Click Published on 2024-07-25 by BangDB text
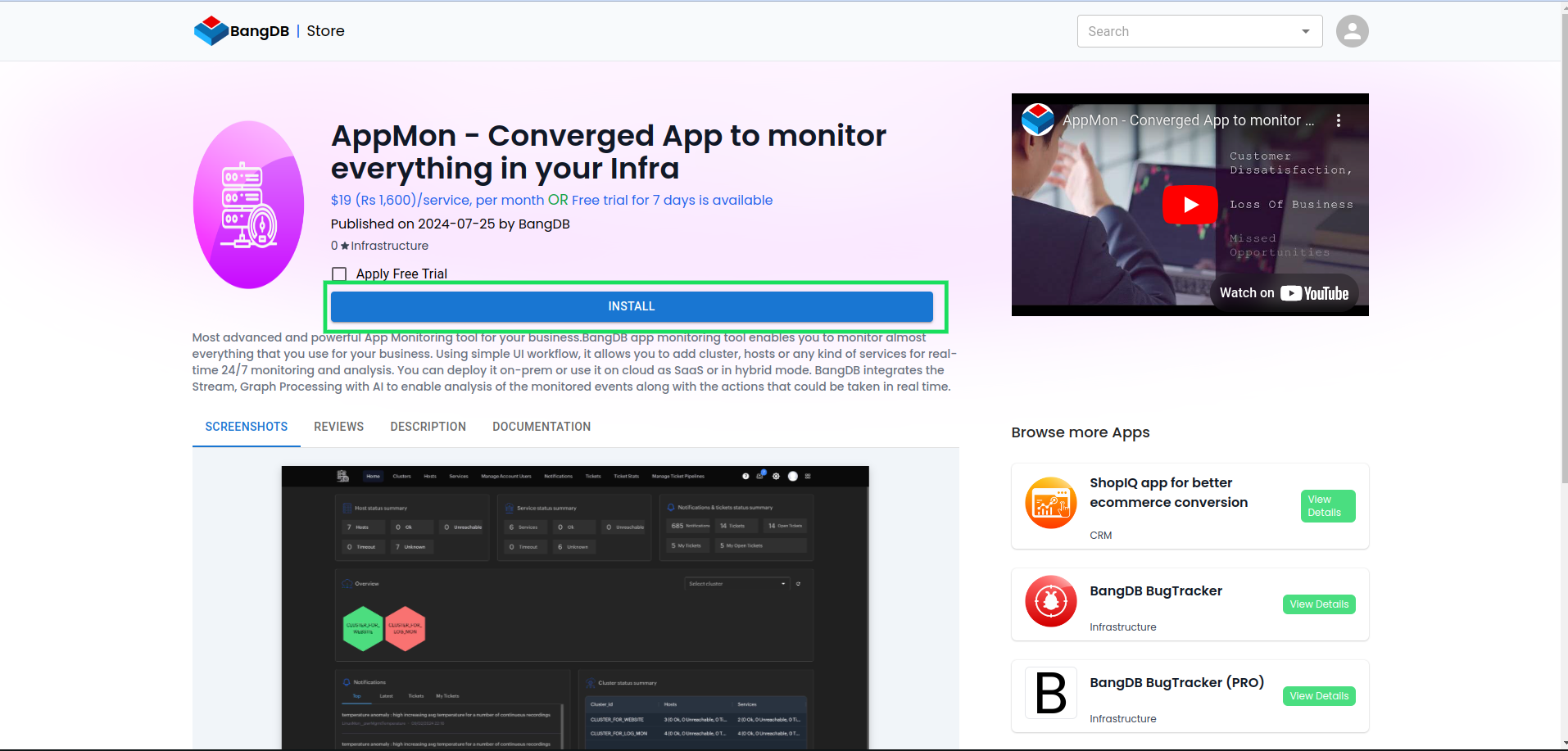This screenshot has width=1568, height=751. [451, 224]
